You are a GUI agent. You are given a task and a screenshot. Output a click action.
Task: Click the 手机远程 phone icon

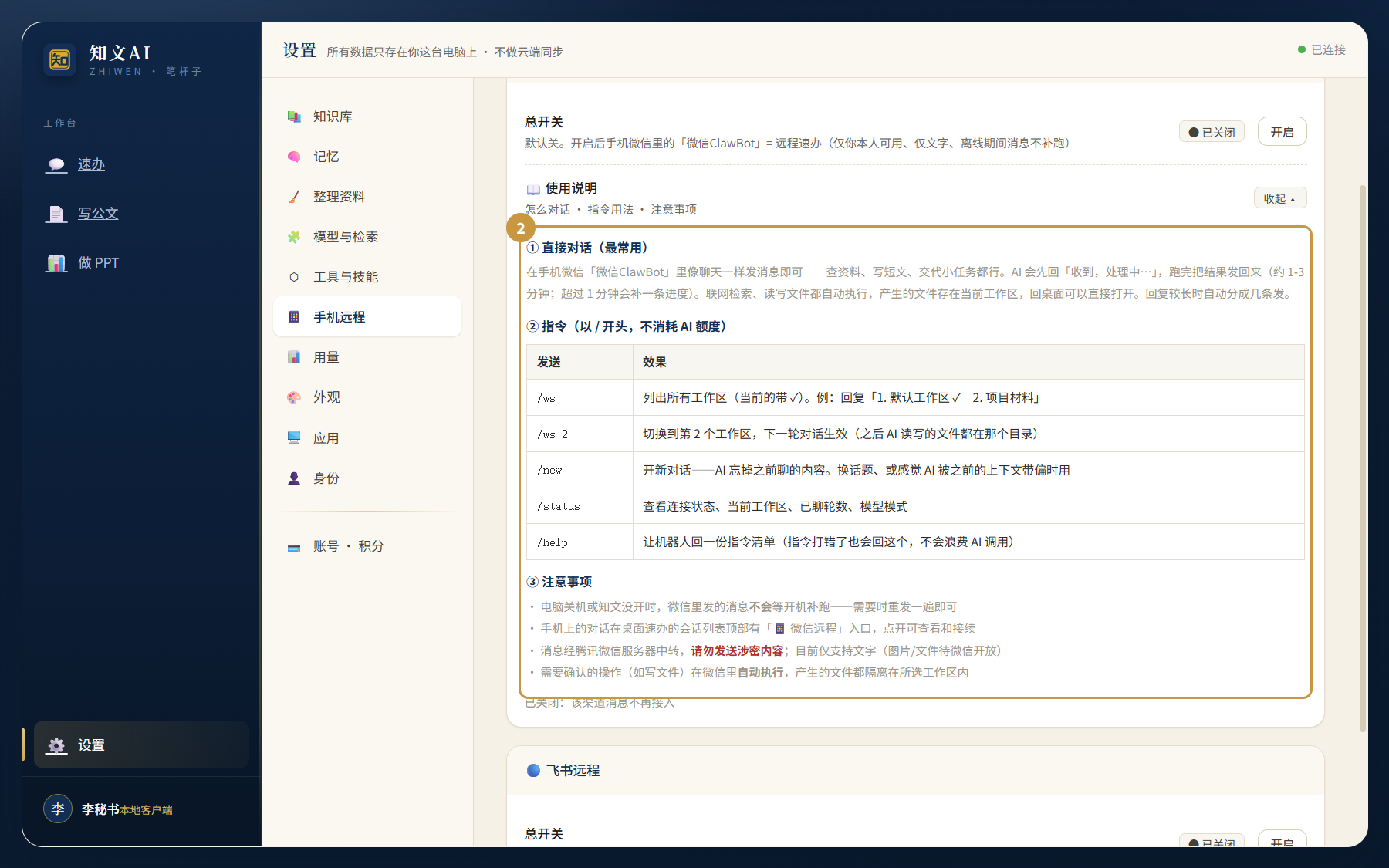294,317
